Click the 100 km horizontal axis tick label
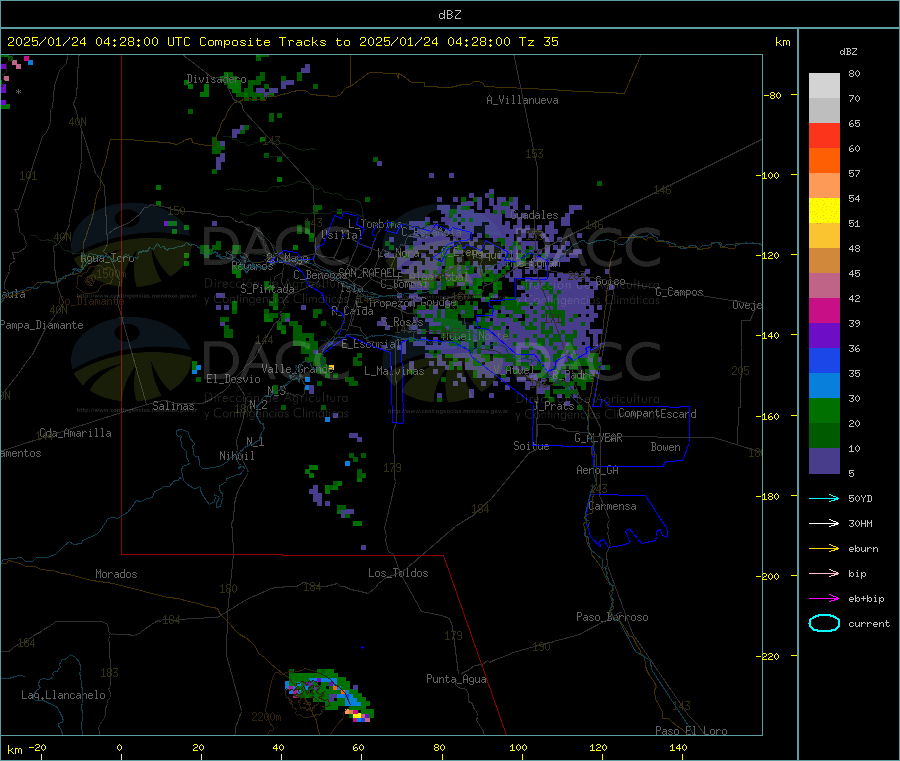Image resolution: width=900 pixels, height=761 pixels. pyautogui.click(x=518, y=747)
